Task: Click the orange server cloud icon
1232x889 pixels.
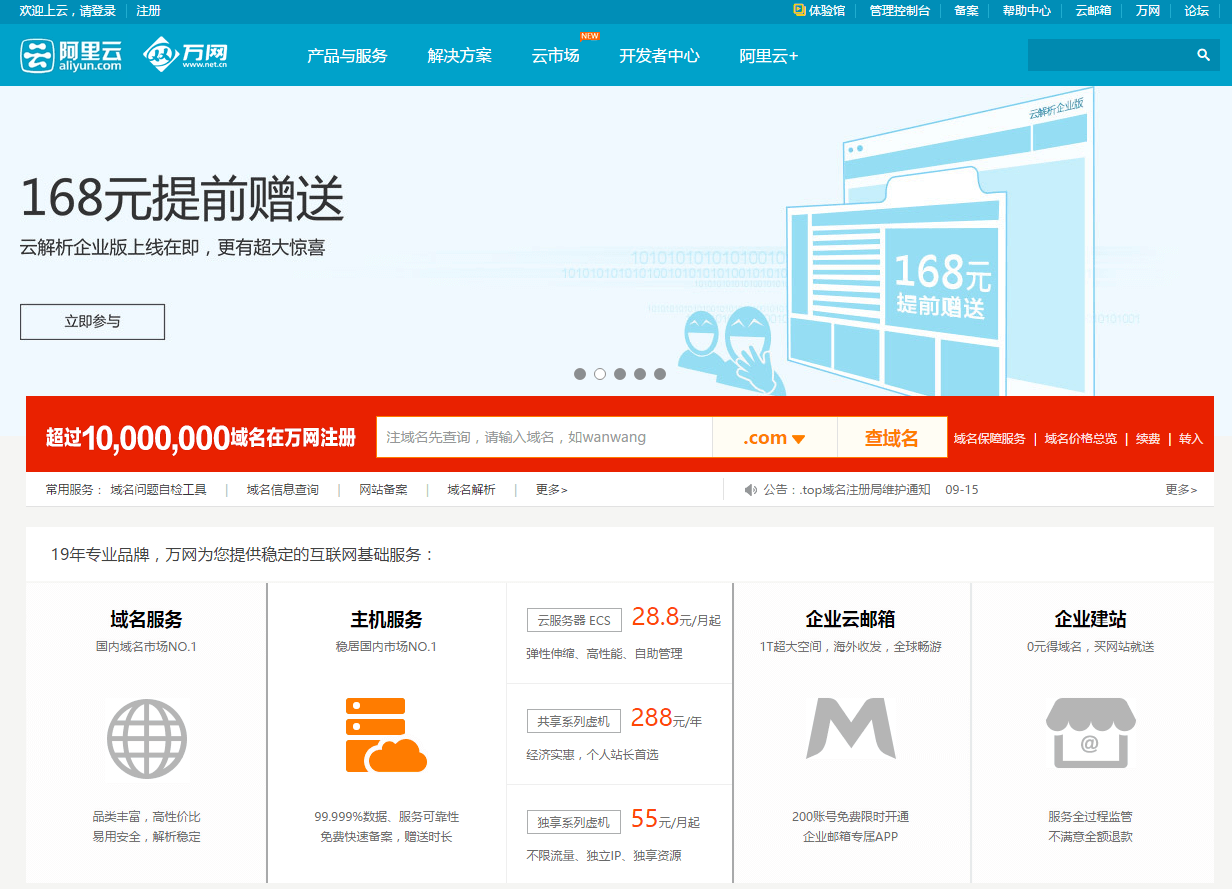Action: pyautogui.click(x=387, y=735)
